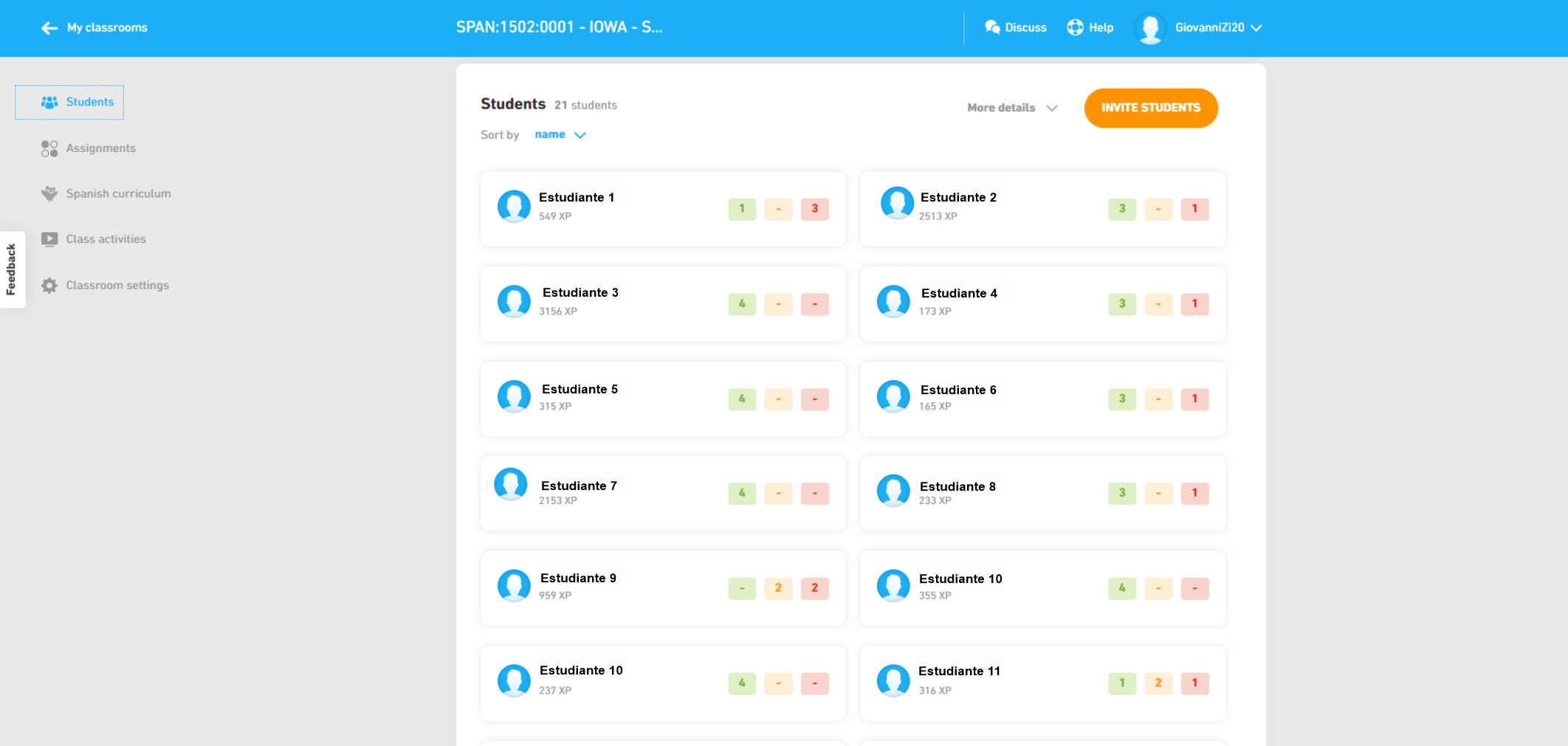
Task: Click Estudiante 1's red badge showing 3
Action: coord(814,209)
